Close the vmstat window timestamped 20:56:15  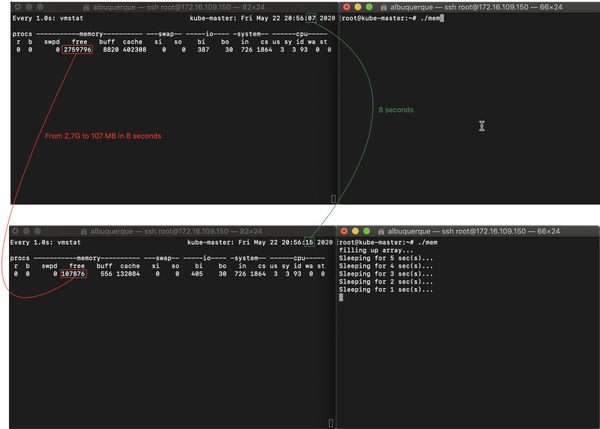(13, 231)
